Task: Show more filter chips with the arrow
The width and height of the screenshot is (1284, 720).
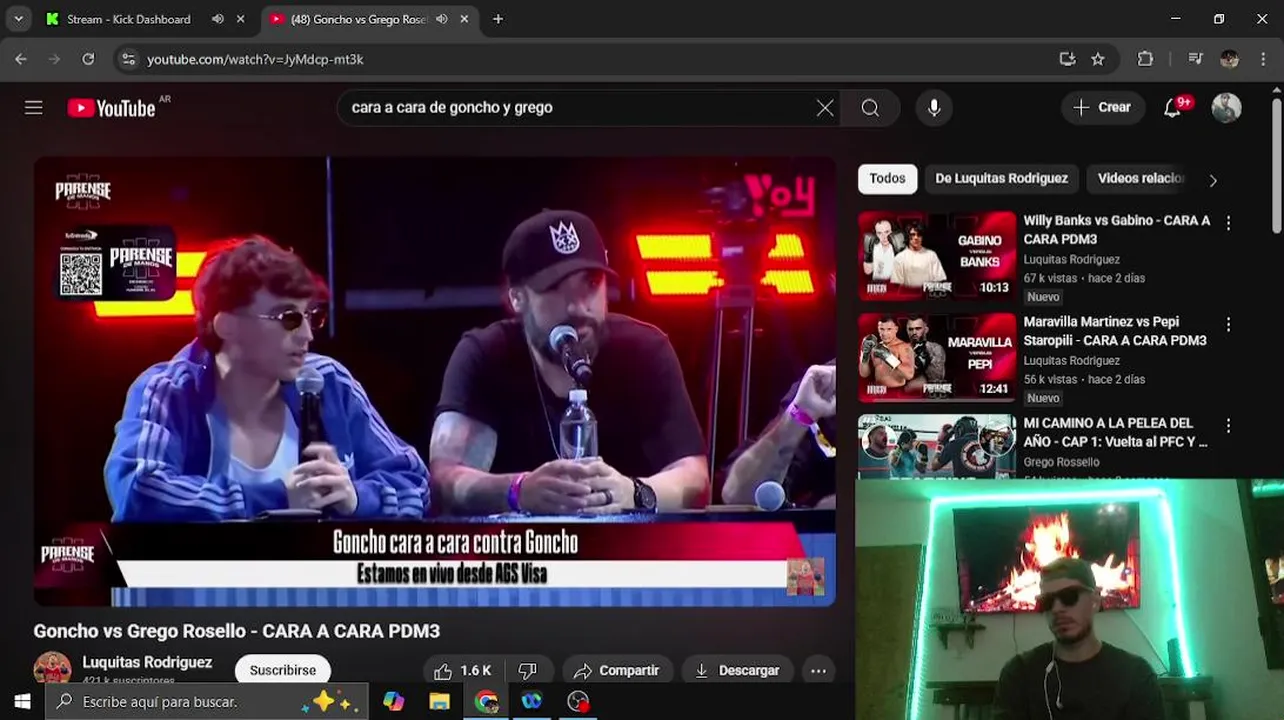Action: pos(1213,180)
